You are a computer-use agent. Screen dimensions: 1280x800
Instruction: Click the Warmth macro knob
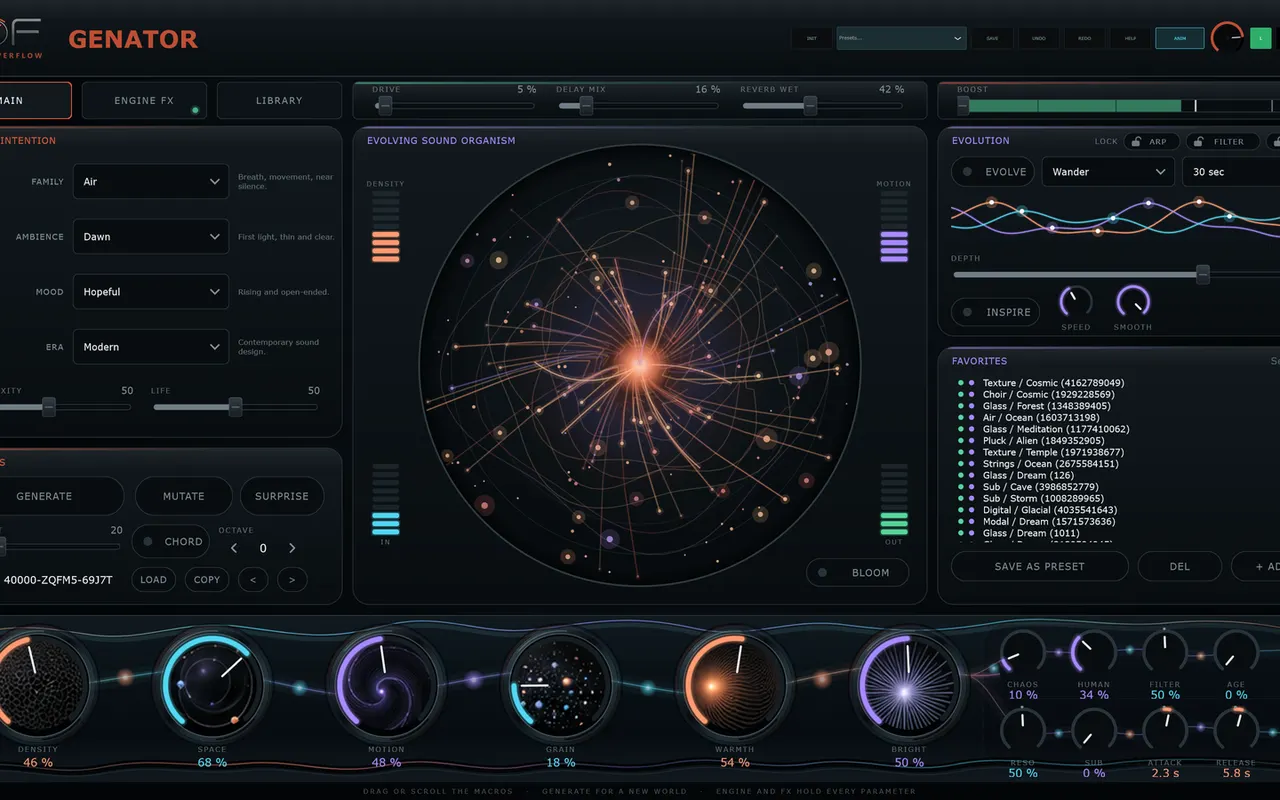734,684
